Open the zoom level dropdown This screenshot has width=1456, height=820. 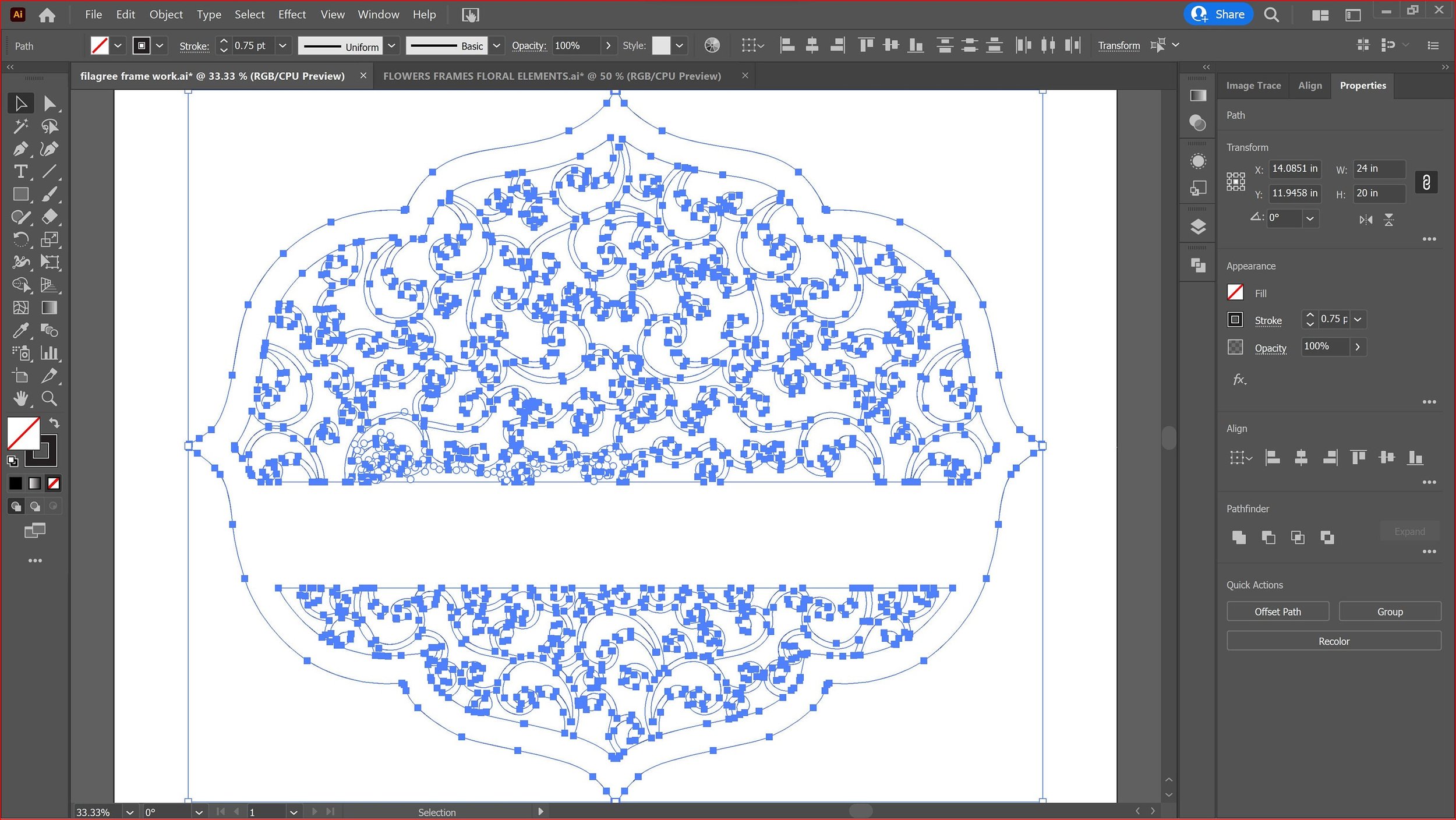pyautogui.click(x=130, y=812)
